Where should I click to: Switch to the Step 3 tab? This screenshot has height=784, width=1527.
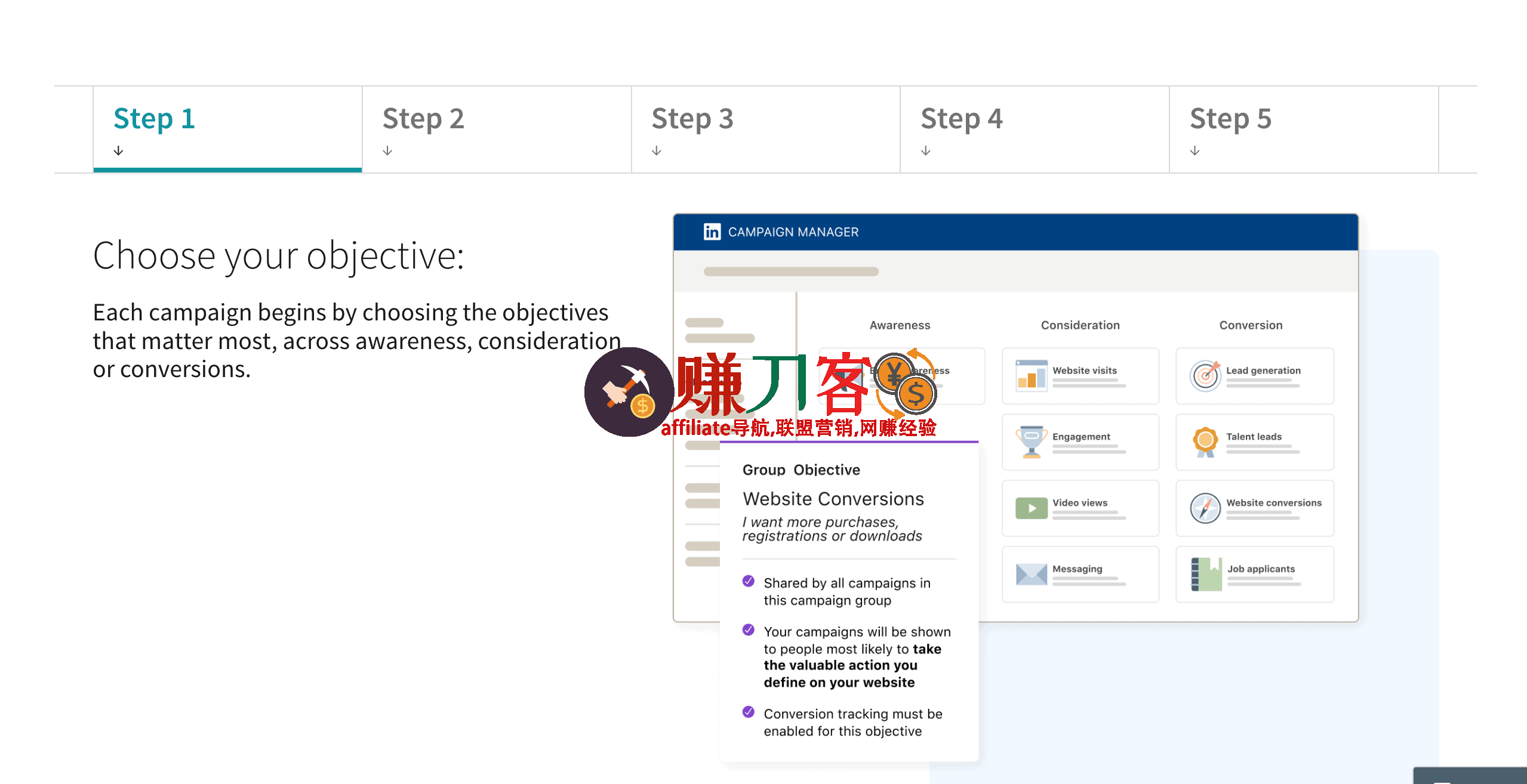(x=692, y=118)
